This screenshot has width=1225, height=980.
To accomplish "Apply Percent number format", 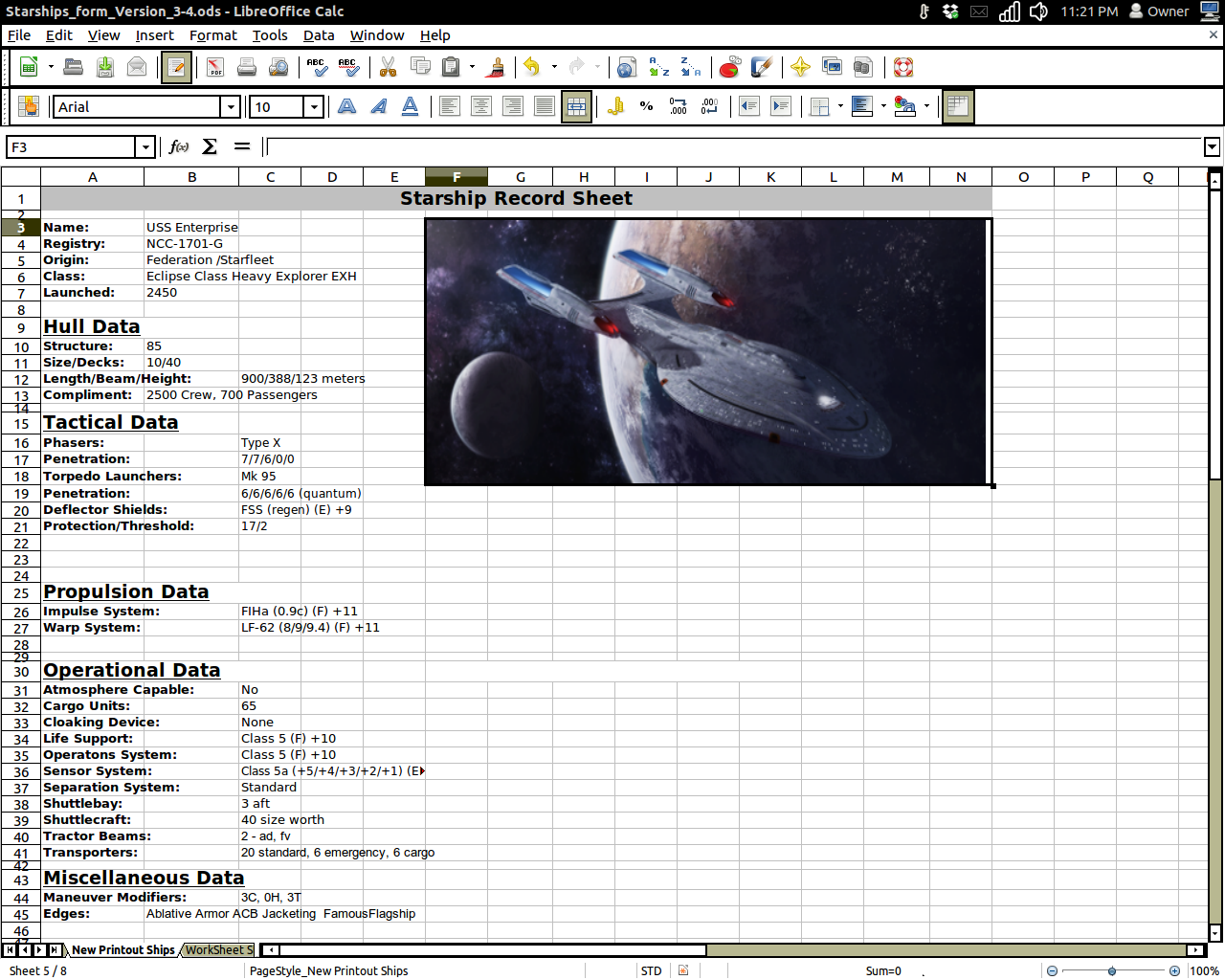I will pos(647,106).
